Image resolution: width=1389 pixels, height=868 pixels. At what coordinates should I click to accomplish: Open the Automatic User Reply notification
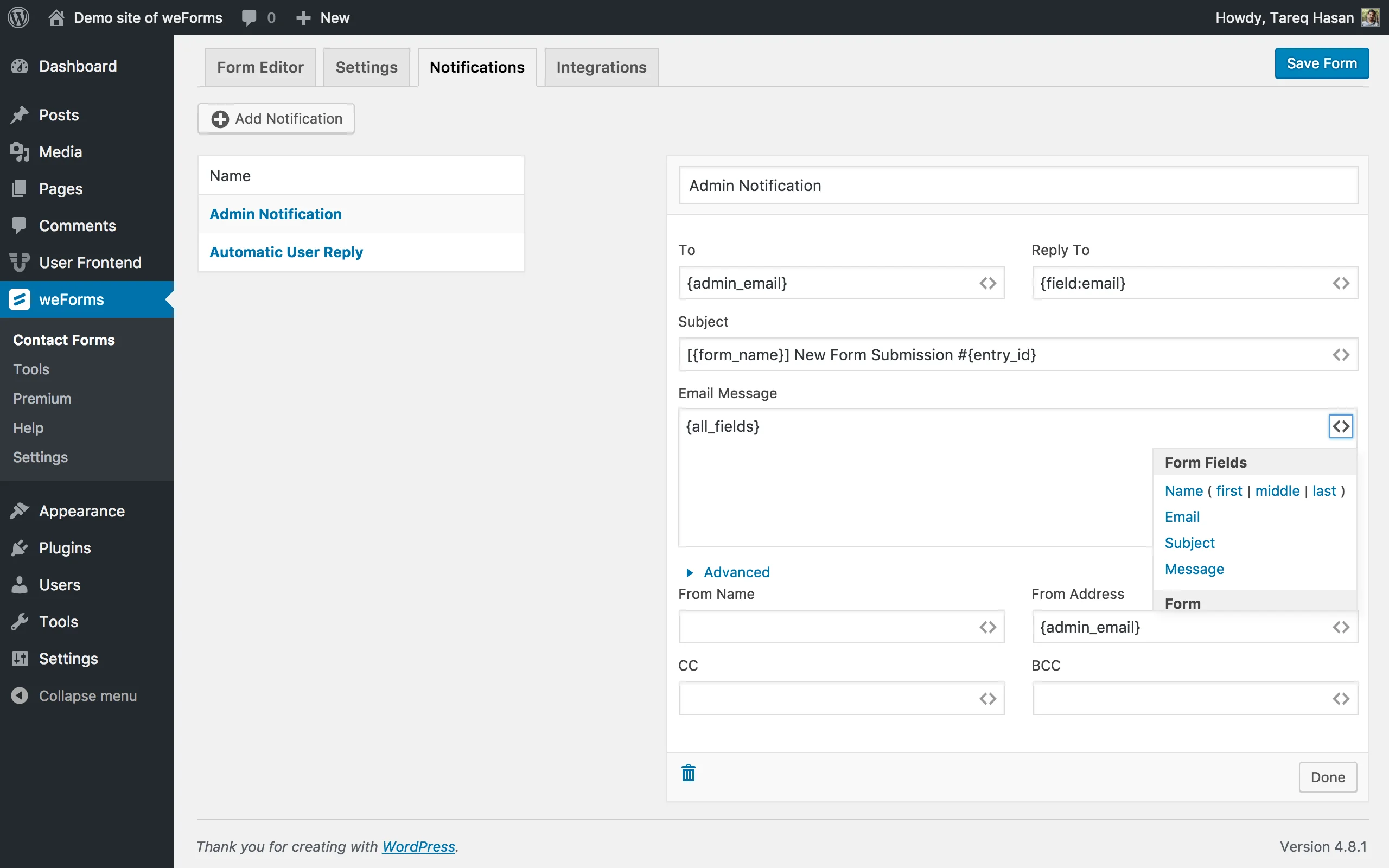(x=286, y=251)
